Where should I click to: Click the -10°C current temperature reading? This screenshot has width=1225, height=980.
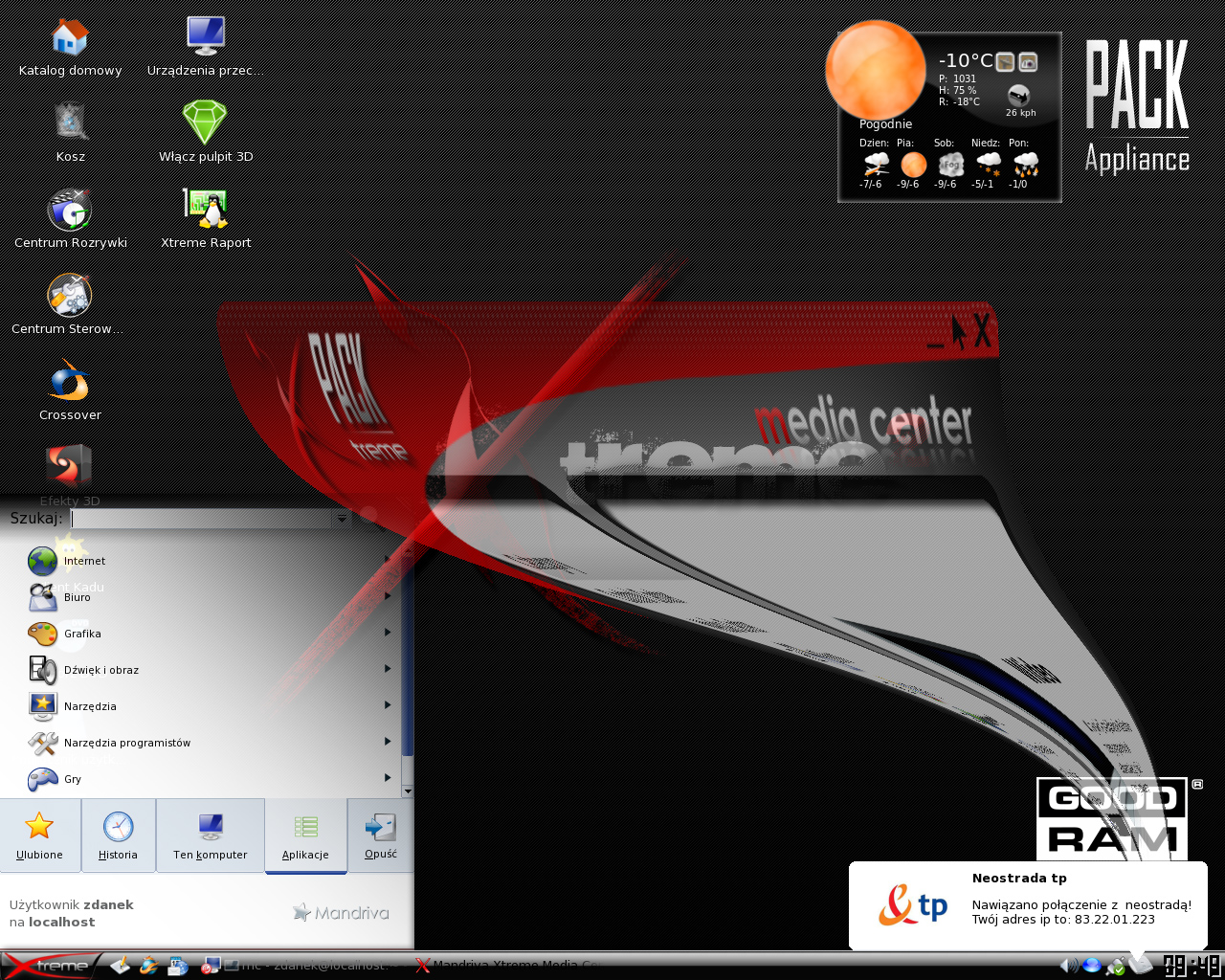[x=965, y=61]
